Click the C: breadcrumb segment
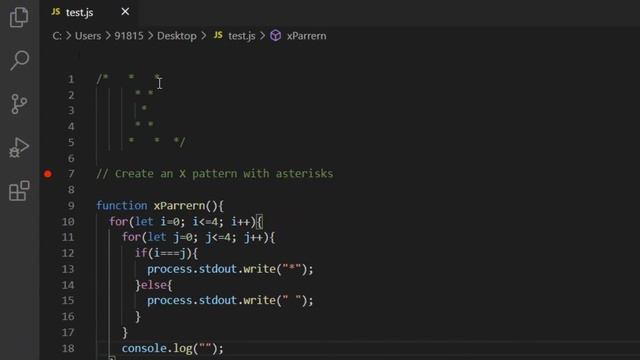The height and width of the screenshot is (360, 640). coord(57,36)
